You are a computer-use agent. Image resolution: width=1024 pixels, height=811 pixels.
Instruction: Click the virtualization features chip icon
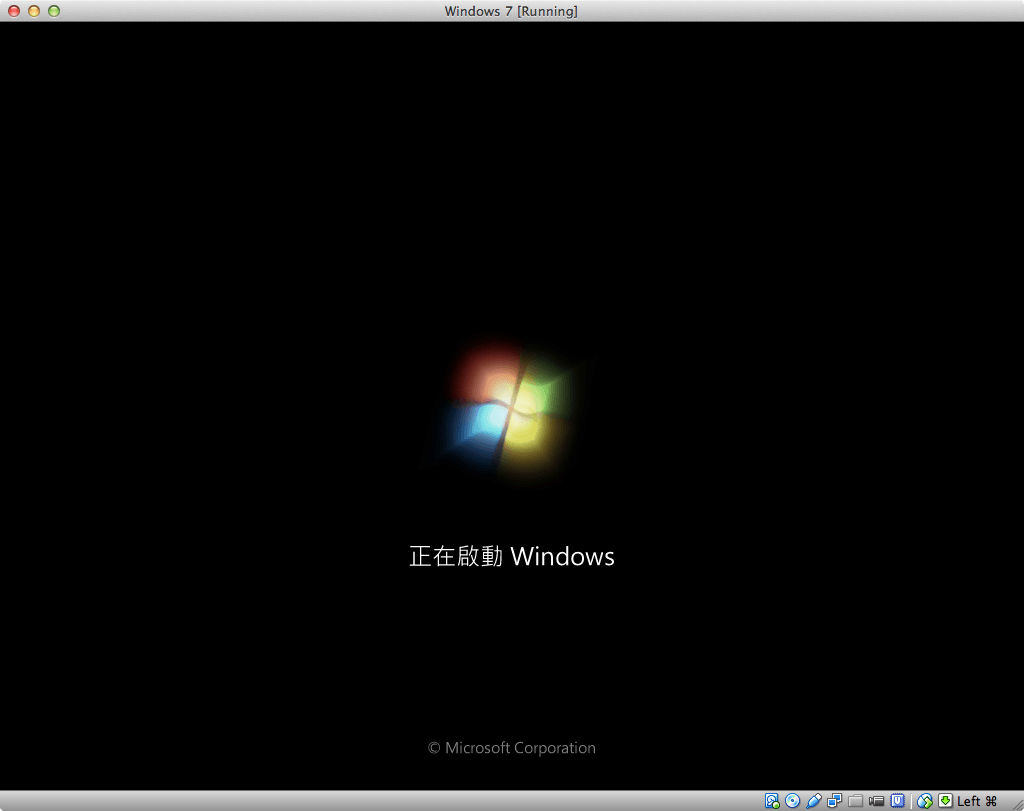coord(899,800)
